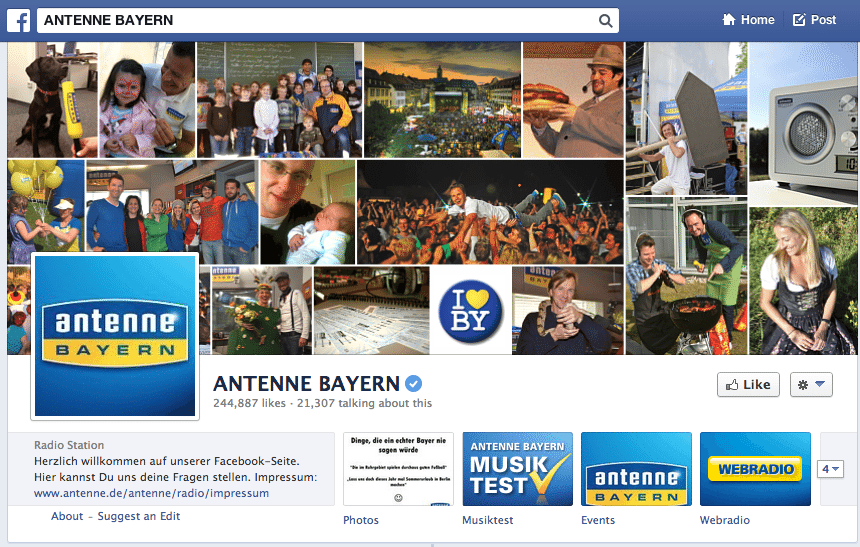Click the crowd surfing cover photo
This screenshot has height=547, width=860.
pos(490,212)
